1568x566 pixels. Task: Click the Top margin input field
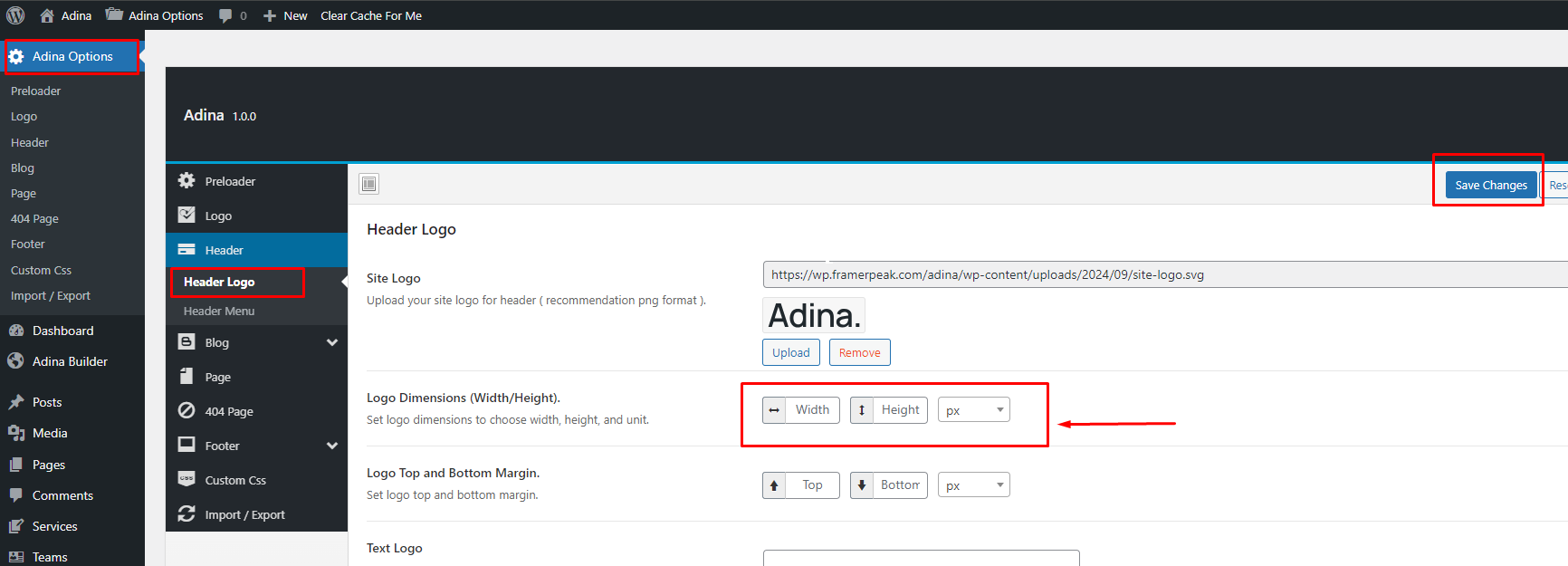(812, 484)
